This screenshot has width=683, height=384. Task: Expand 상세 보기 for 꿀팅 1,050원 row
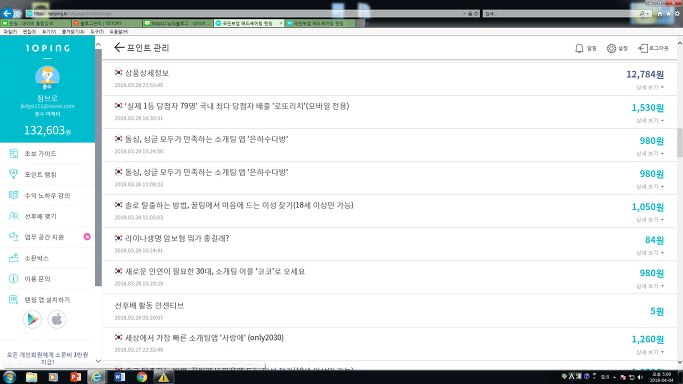click(650, 220)
